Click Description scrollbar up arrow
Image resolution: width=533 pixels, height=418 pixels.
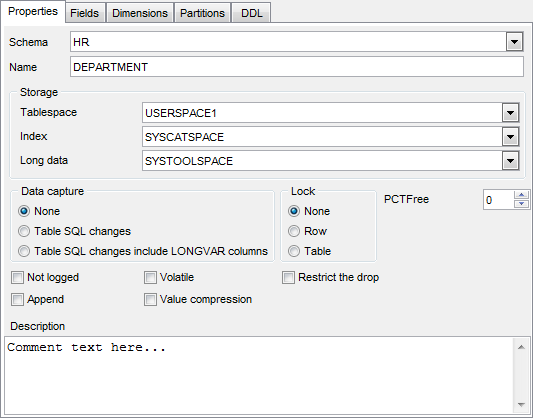(521, 347)
